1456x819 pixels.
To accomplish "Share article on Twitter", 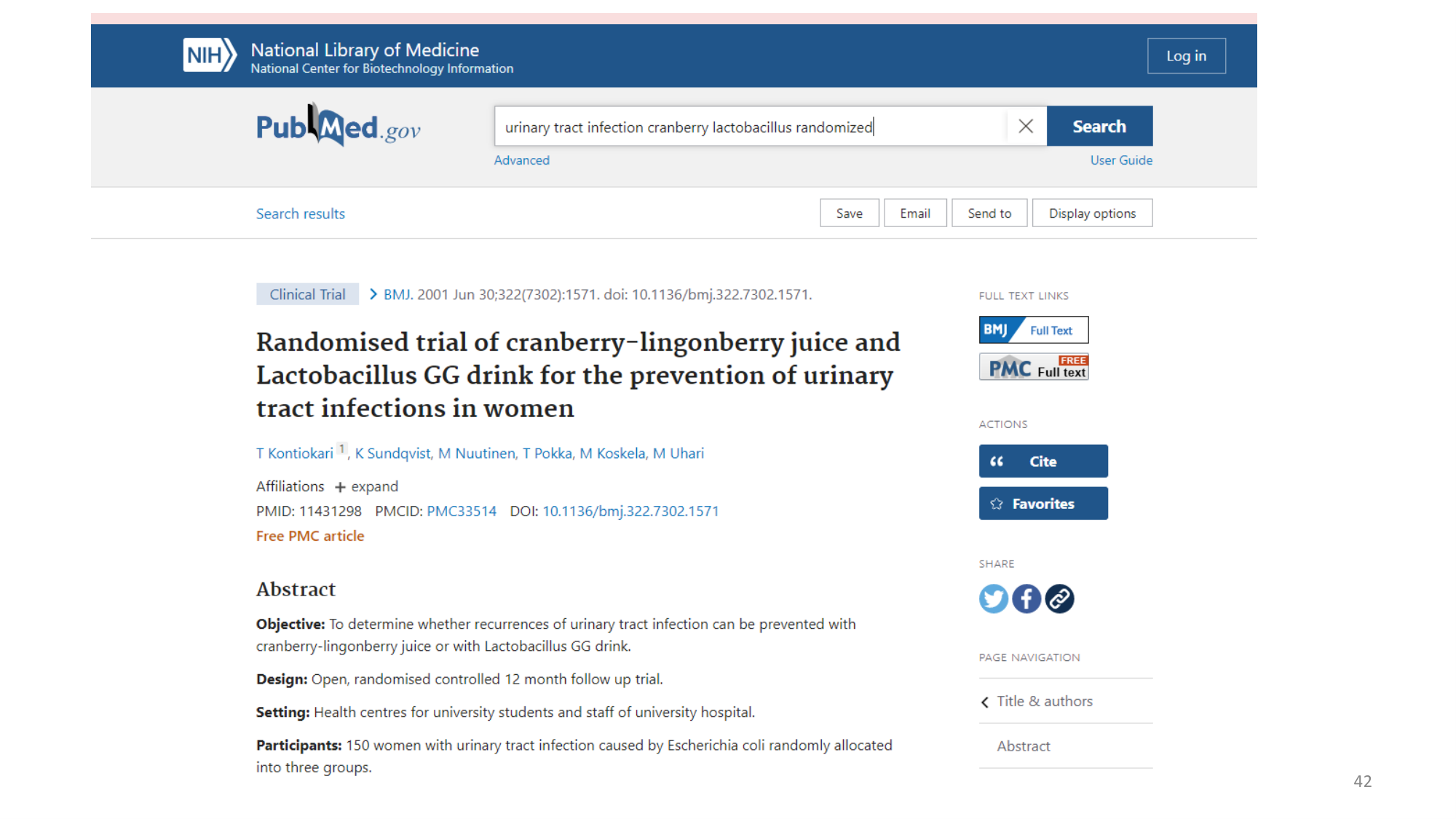I will coord(993,598).
